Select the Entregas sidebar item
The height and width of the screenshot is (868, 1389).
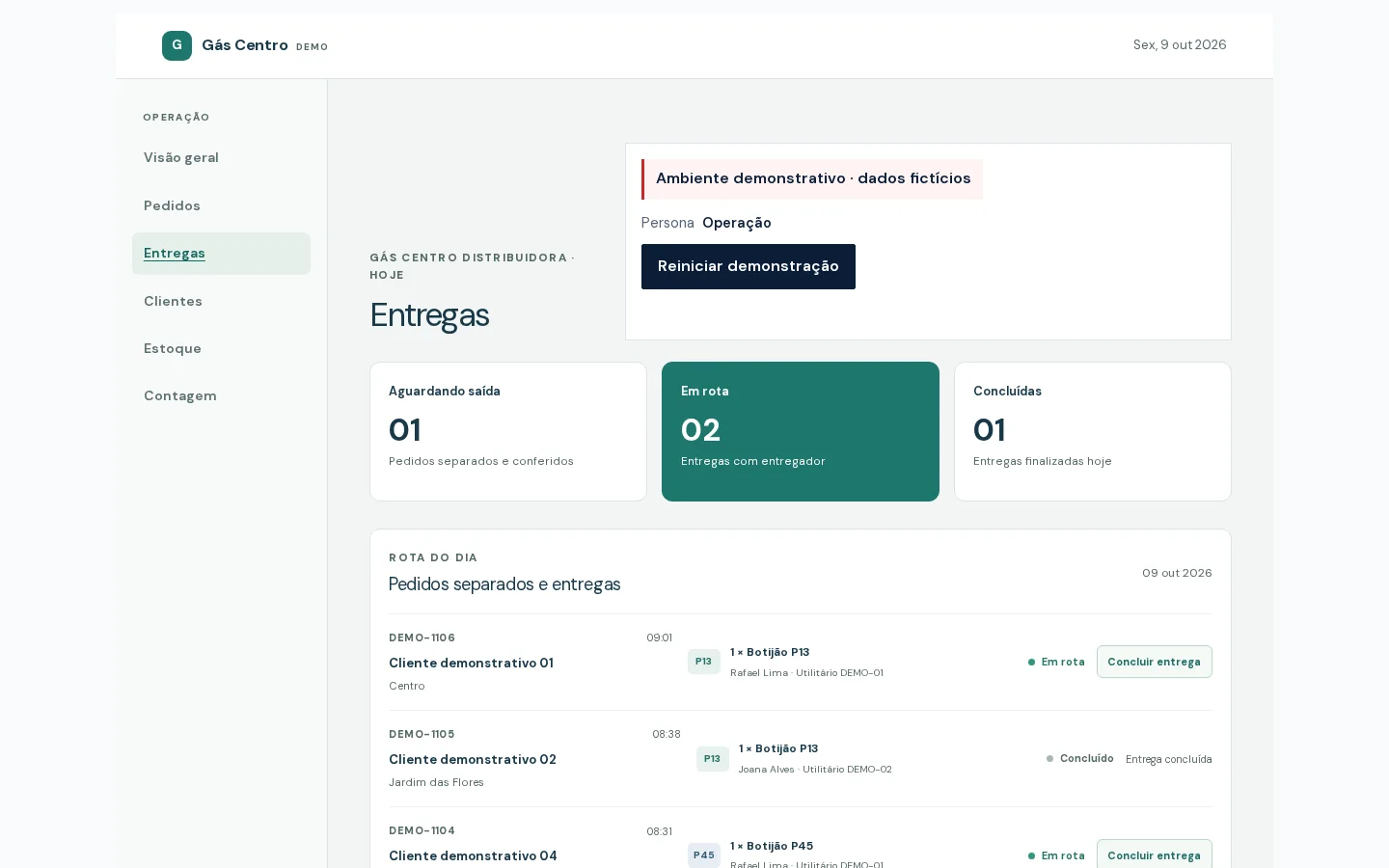pyautogui.click(x=221, y=254)
